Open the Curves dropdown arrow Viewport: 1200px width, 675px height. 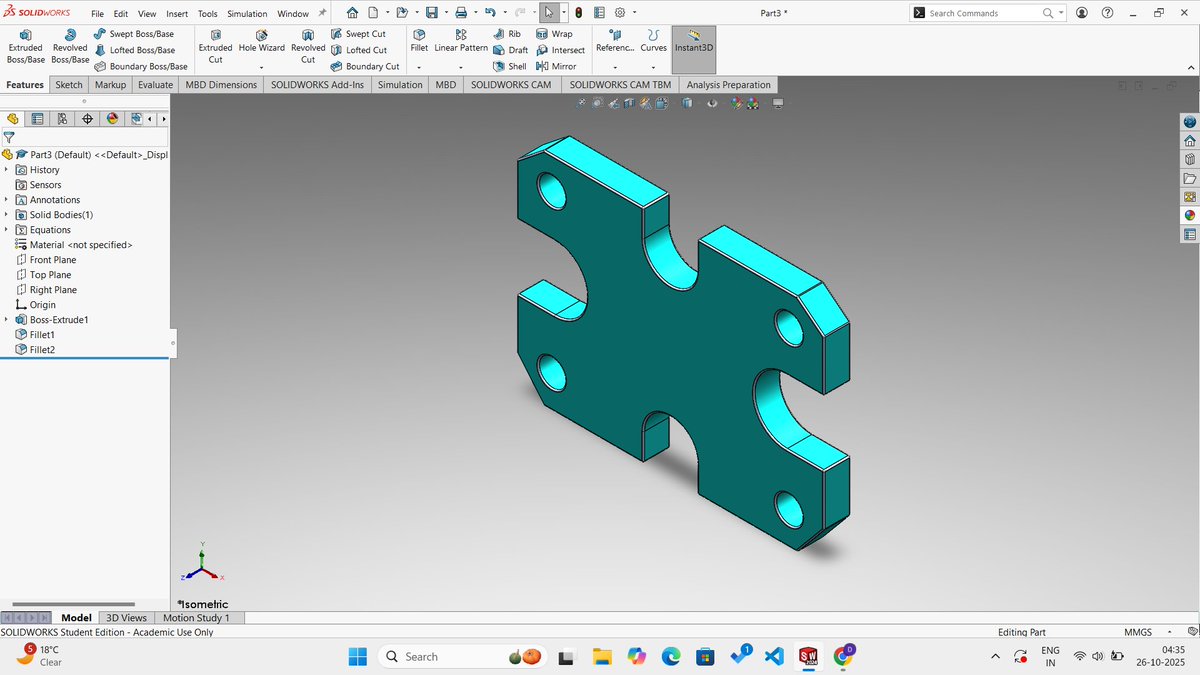tap(653, 67)
